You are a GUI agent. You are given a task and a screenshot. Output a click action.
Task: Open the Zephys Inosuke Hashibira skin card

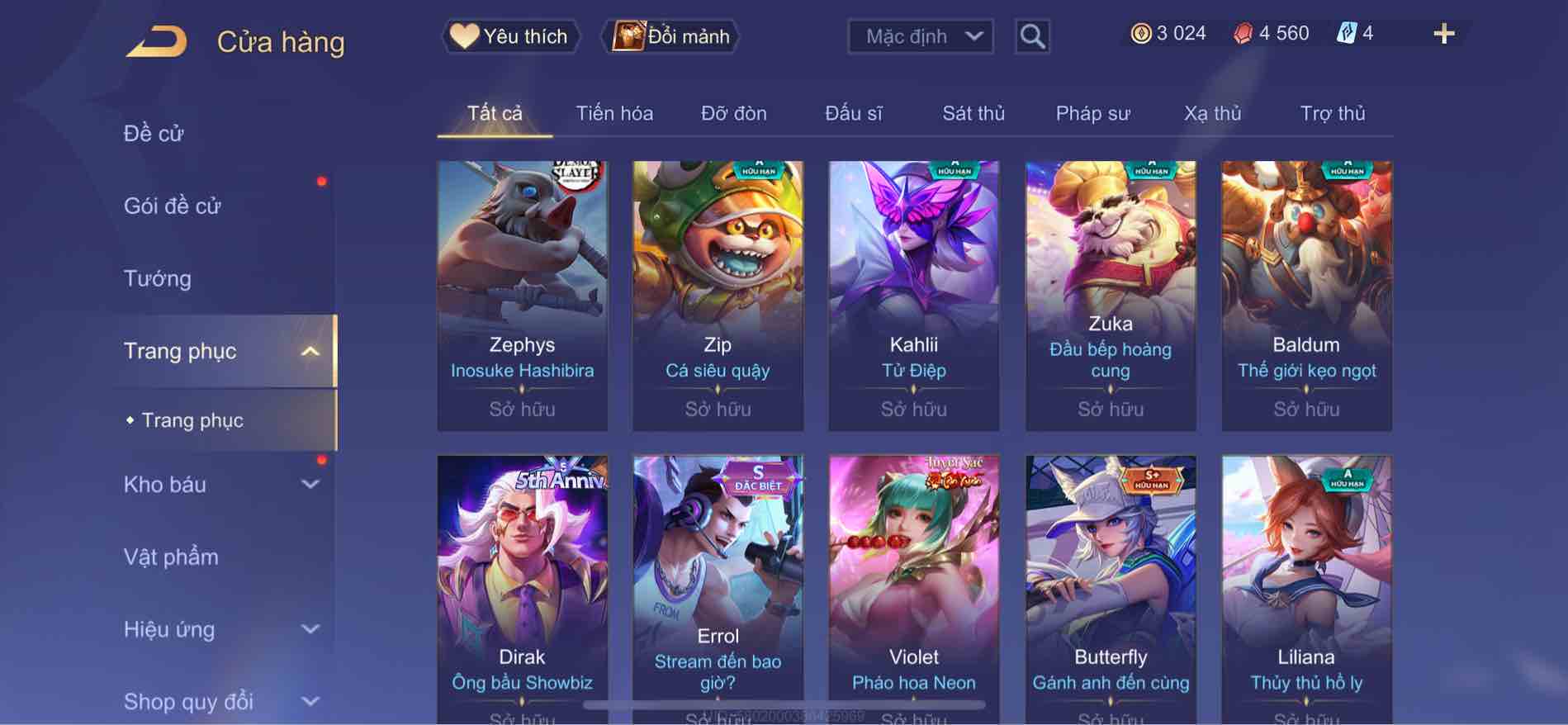pos(522,296)
